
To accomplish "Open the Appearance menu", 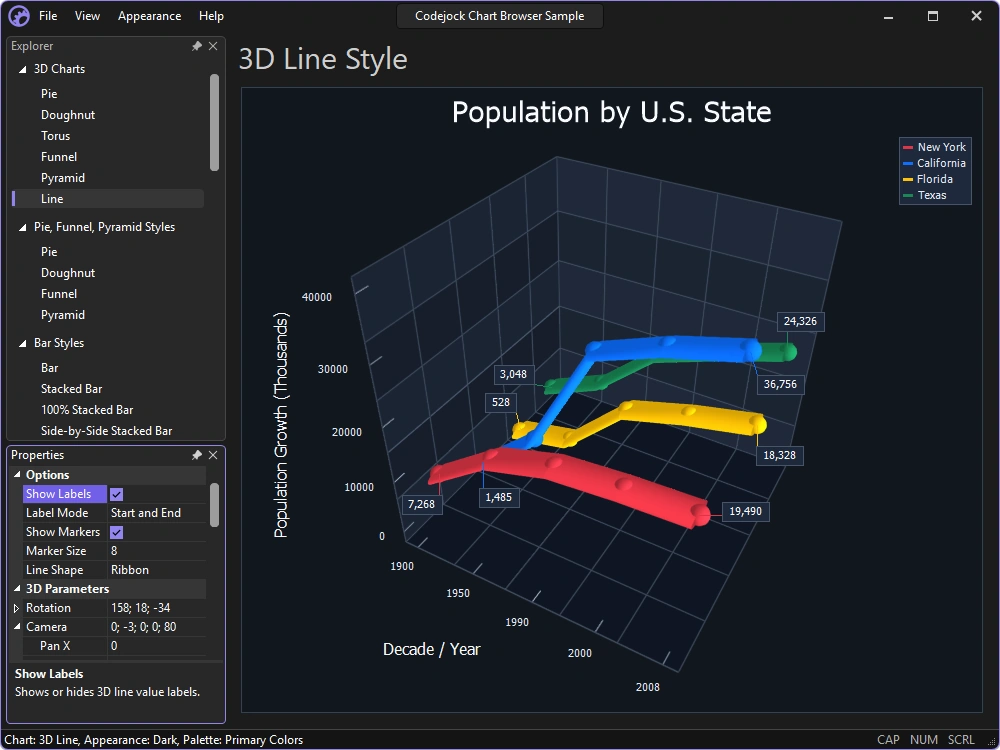I will coord(149,16).
